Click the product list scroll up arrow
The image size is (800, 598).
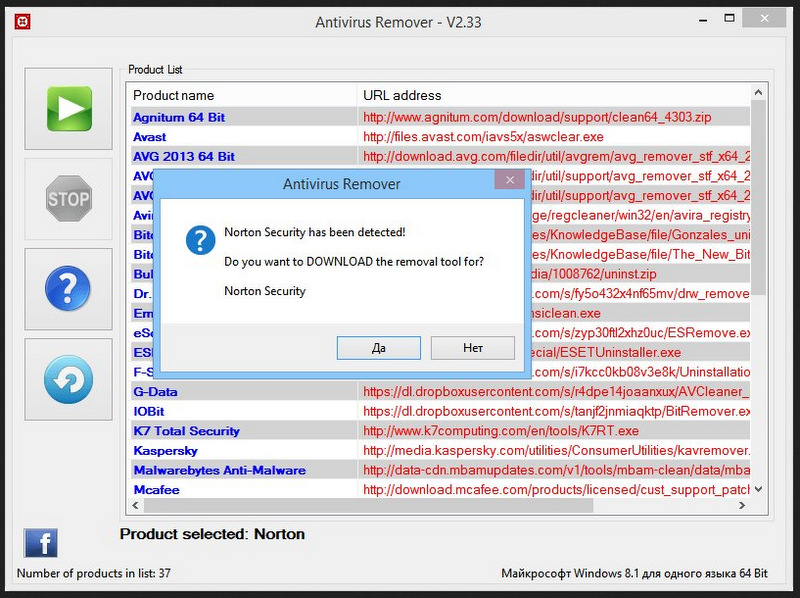point(758,92)
